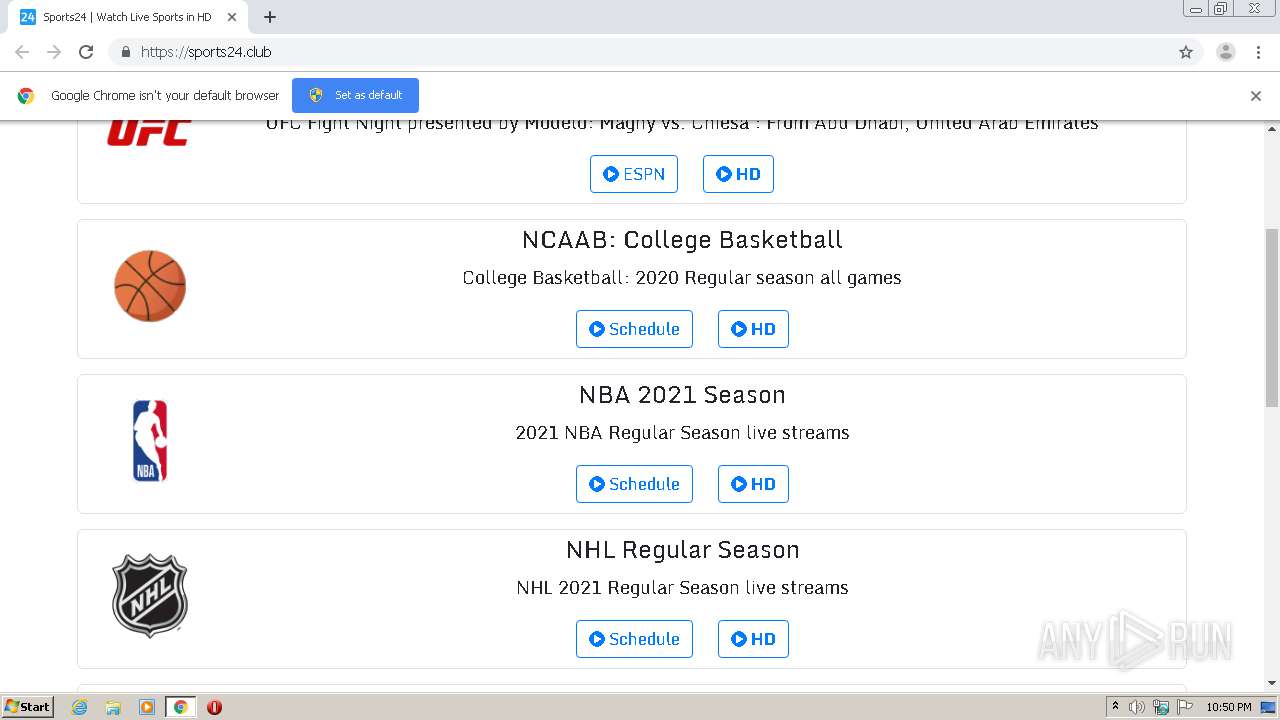This screenshot has width=1280, height=720.
Task: Click the site security padlock icon
Action: tap(125, 52)
